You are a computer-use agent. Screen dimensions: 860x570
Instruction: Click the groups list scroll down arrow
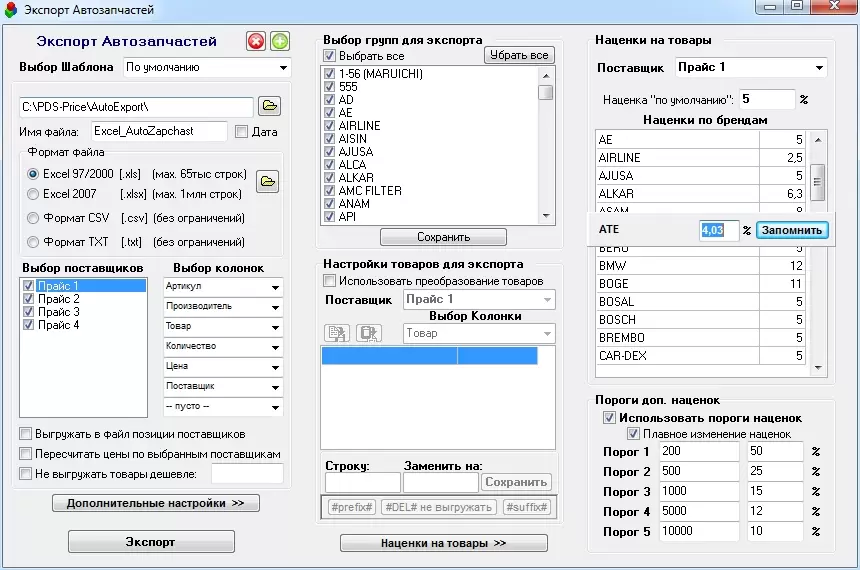pos(546,216)
